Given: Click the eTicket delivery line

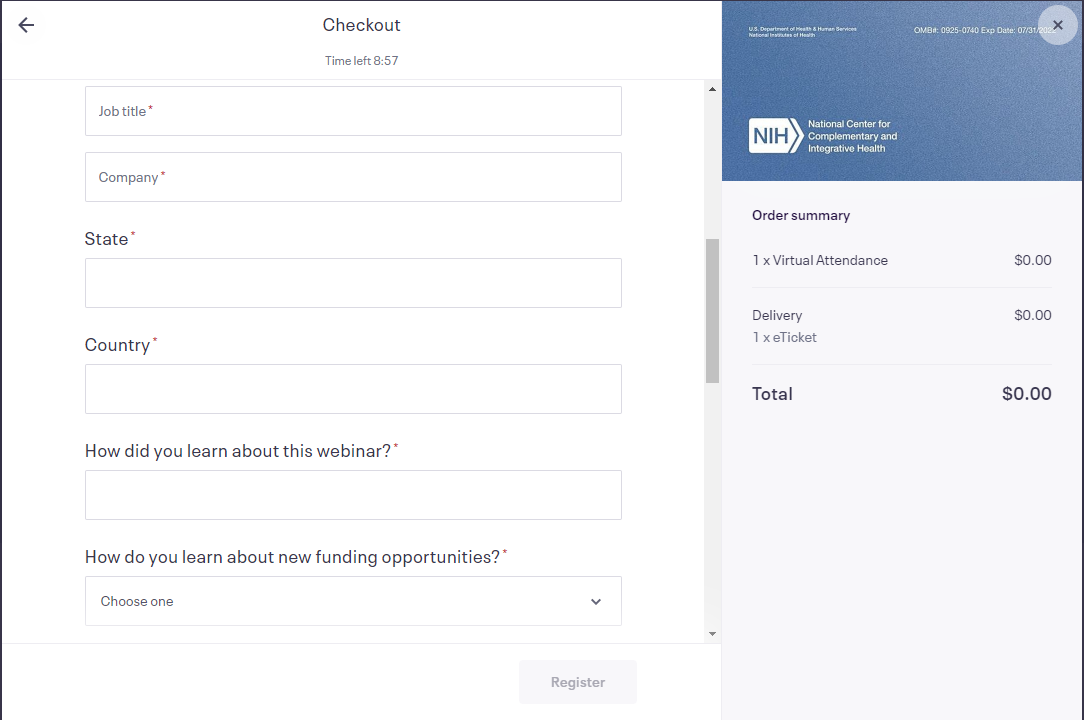Looking at the screenshot, I should [785, 337].
